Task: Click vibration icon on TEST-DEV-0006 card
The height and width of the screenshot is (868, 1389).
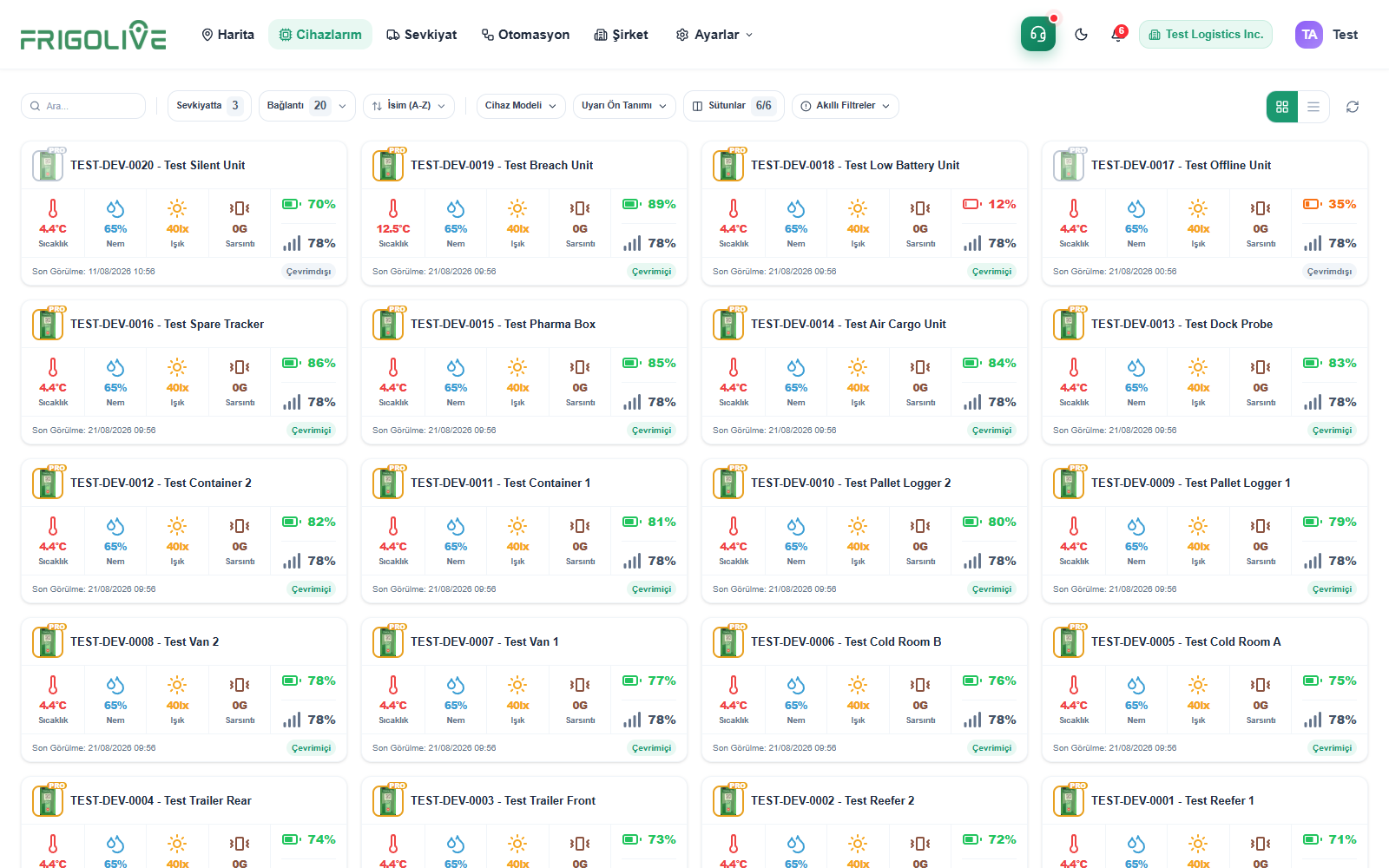Action: (x=920, y=685)
